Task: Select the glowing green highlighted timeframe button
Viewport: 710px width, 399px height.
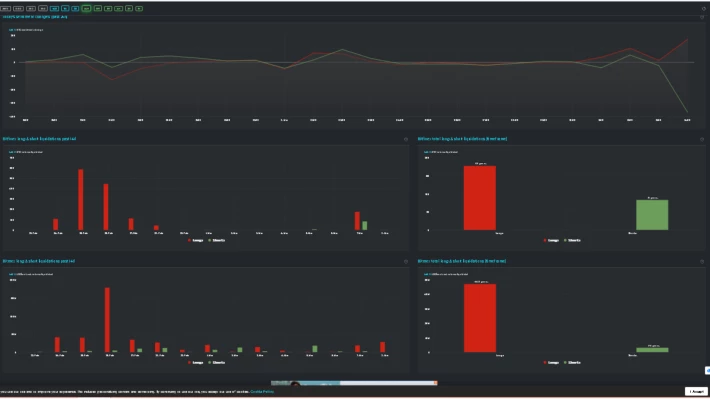Action: click(86, 9)
